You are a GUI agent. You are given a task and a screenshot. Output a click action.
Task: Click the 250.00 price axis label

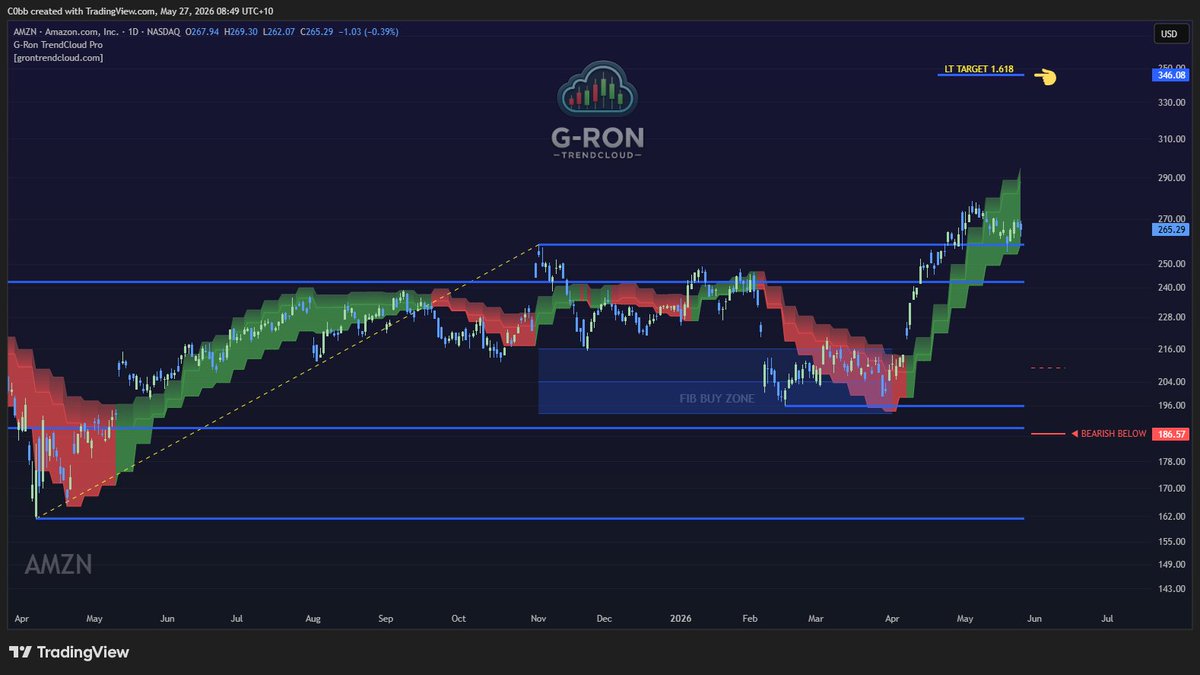[x=1172, y=263]
